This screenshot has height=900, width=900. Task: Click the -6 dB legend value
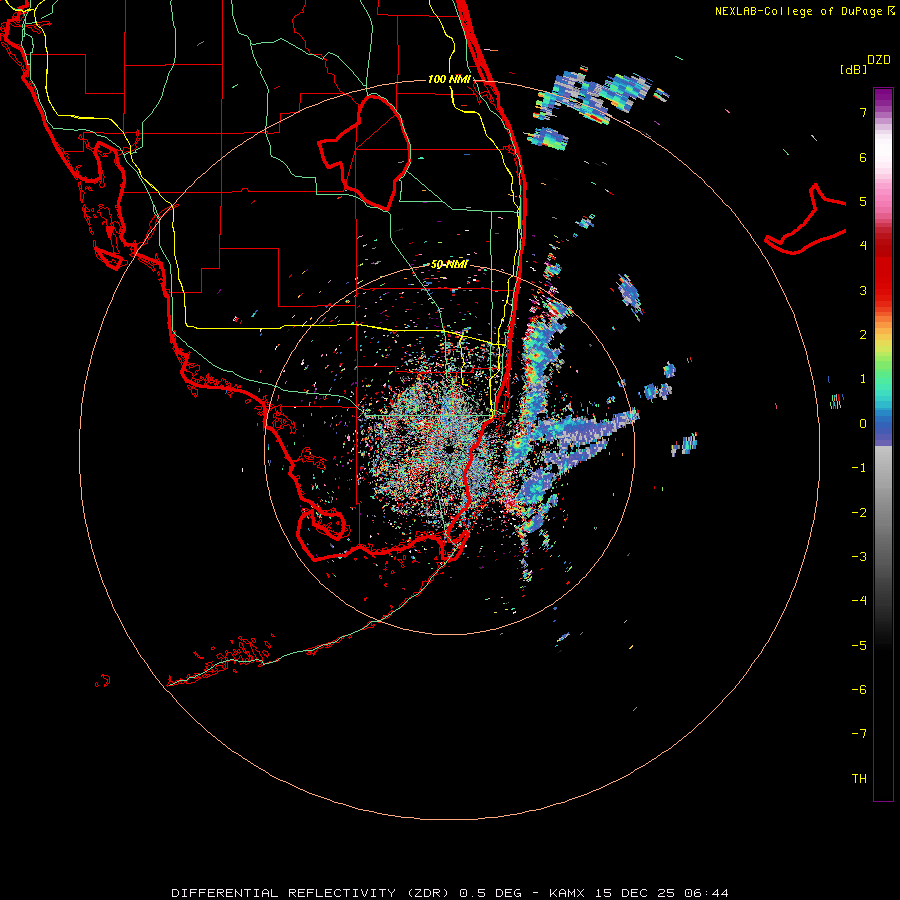tap(859, 690)
